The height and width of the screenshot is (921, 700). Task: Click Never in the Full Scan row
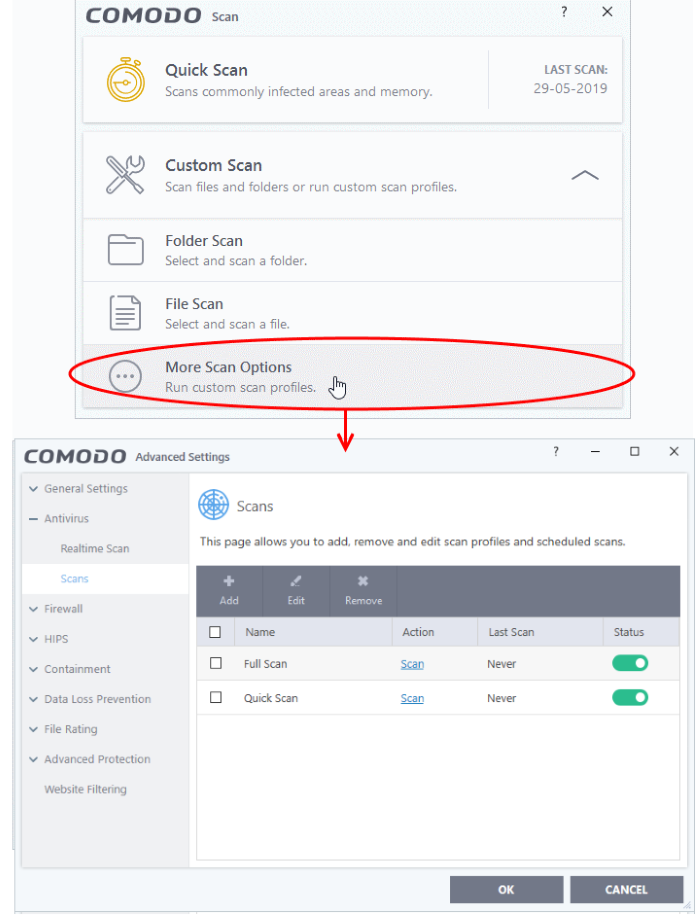click(502, 664)
